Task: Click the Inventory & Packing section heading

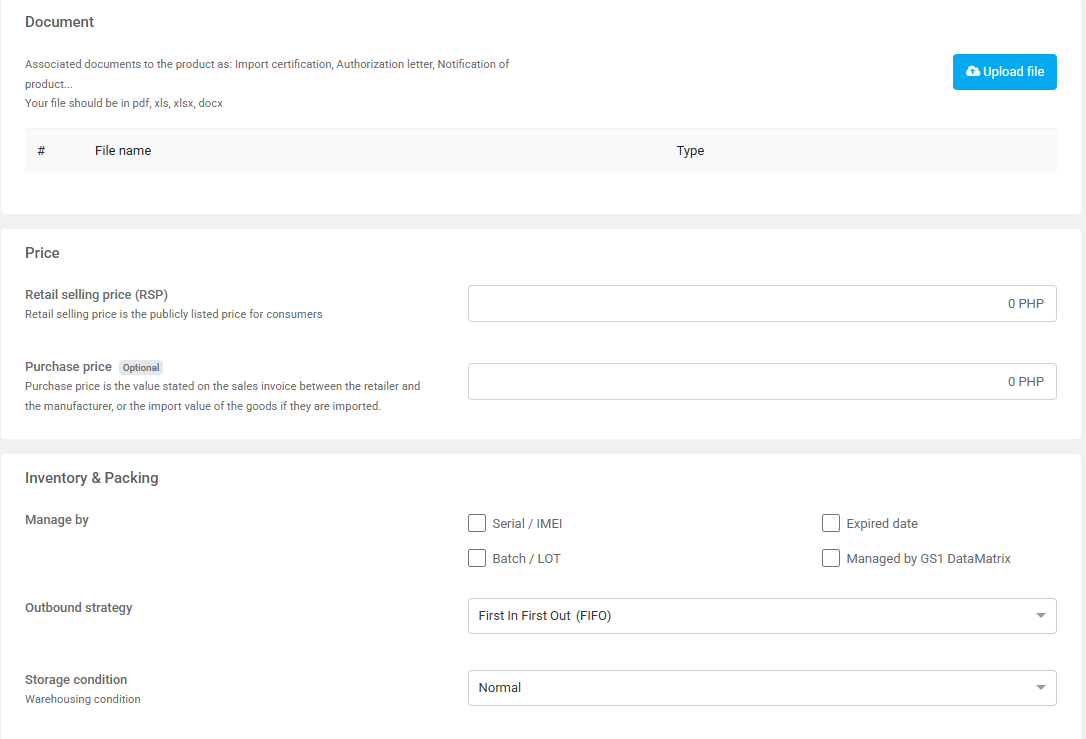Action: [91, 478]
